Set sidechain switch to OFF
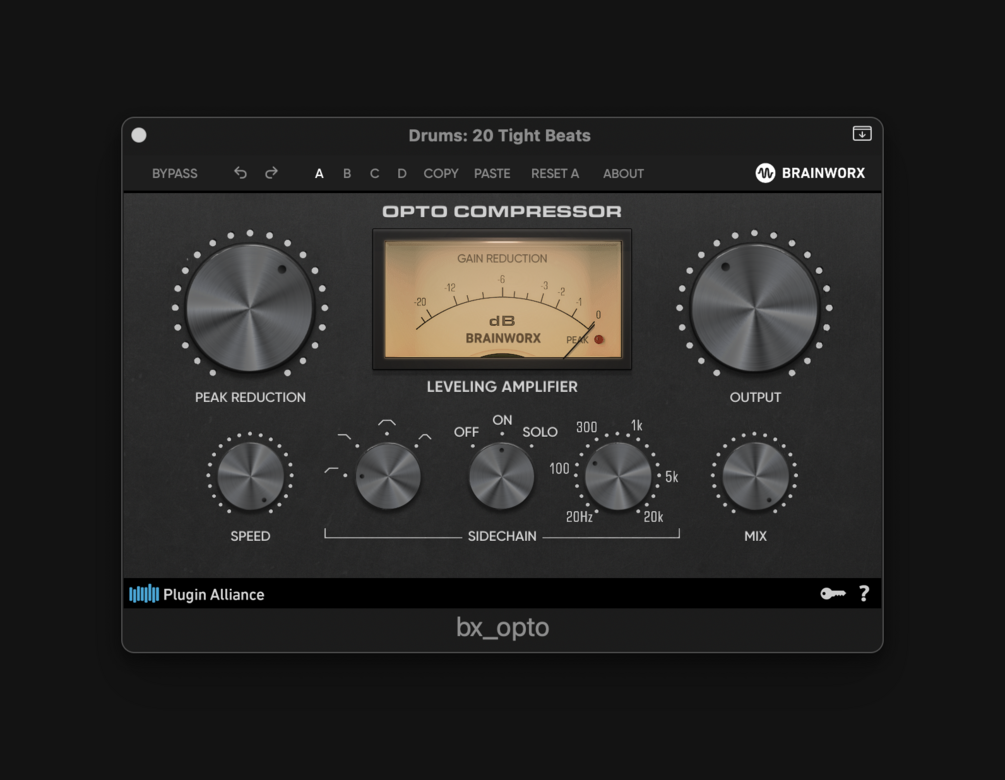The width and height of the screenshot is (1005, 780). (x=466, y=432)
